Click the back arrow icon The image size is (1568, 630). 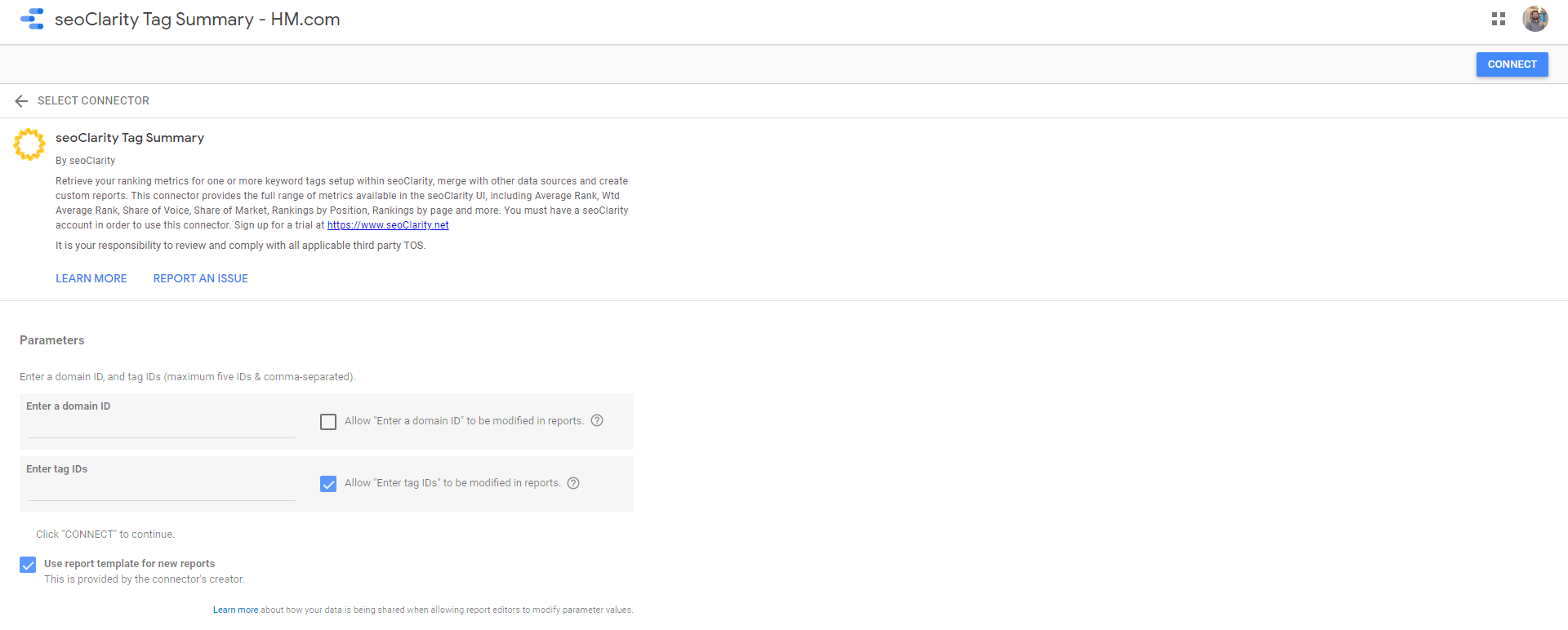[x=21, y=100]
